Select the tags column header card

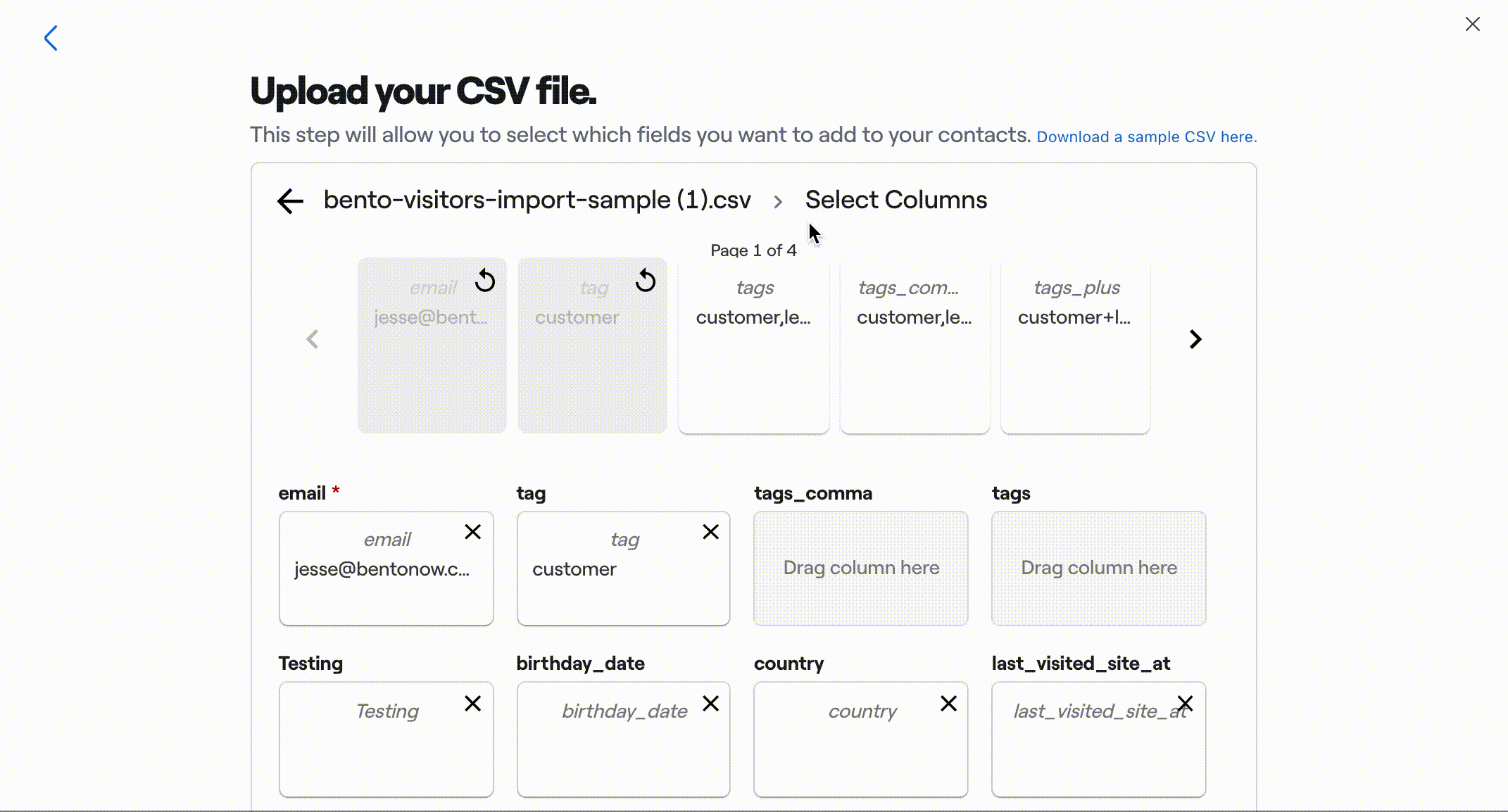pos(754,345)
